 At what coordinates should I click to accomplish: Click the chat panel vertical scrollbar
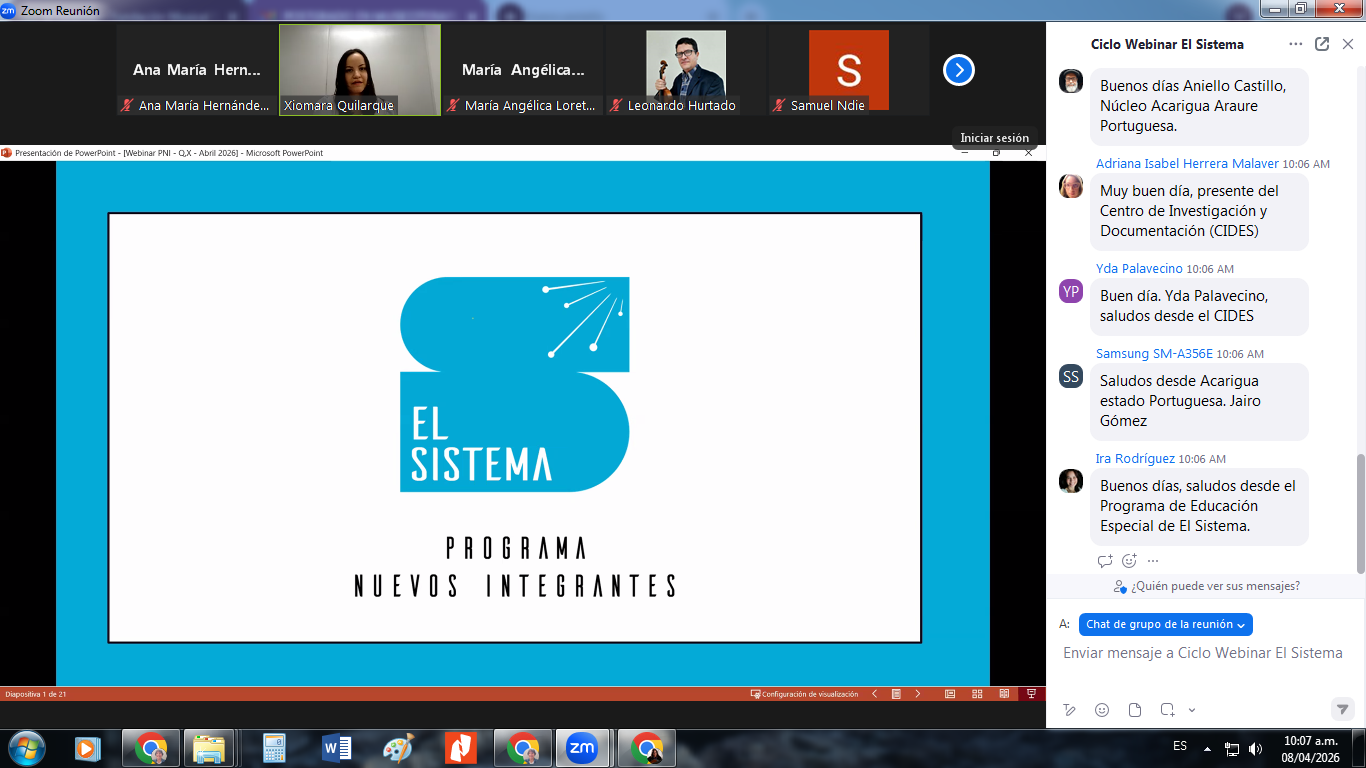coord(1359,513)
